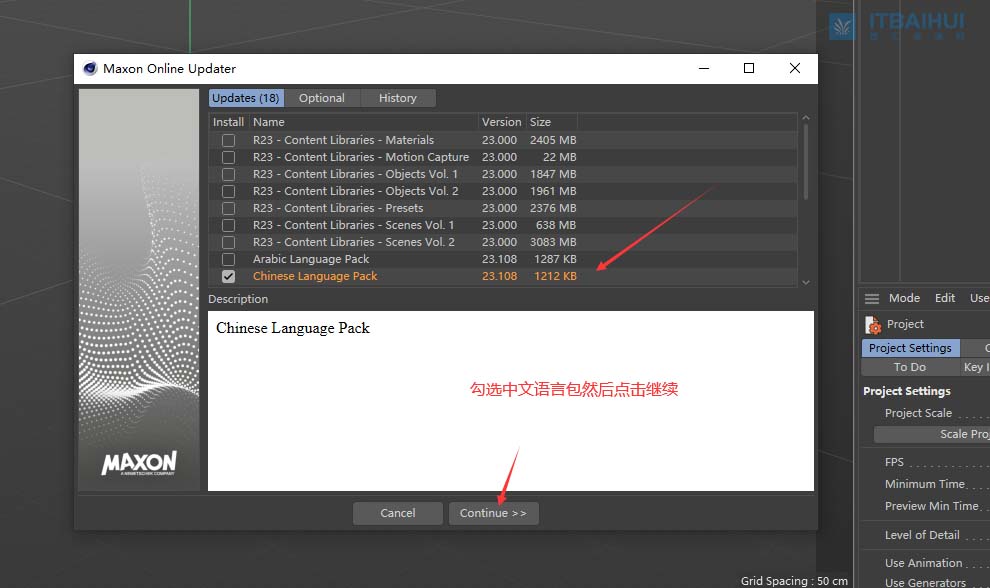
Task: Switch to the To Do tab
Action: pos(910,367)
